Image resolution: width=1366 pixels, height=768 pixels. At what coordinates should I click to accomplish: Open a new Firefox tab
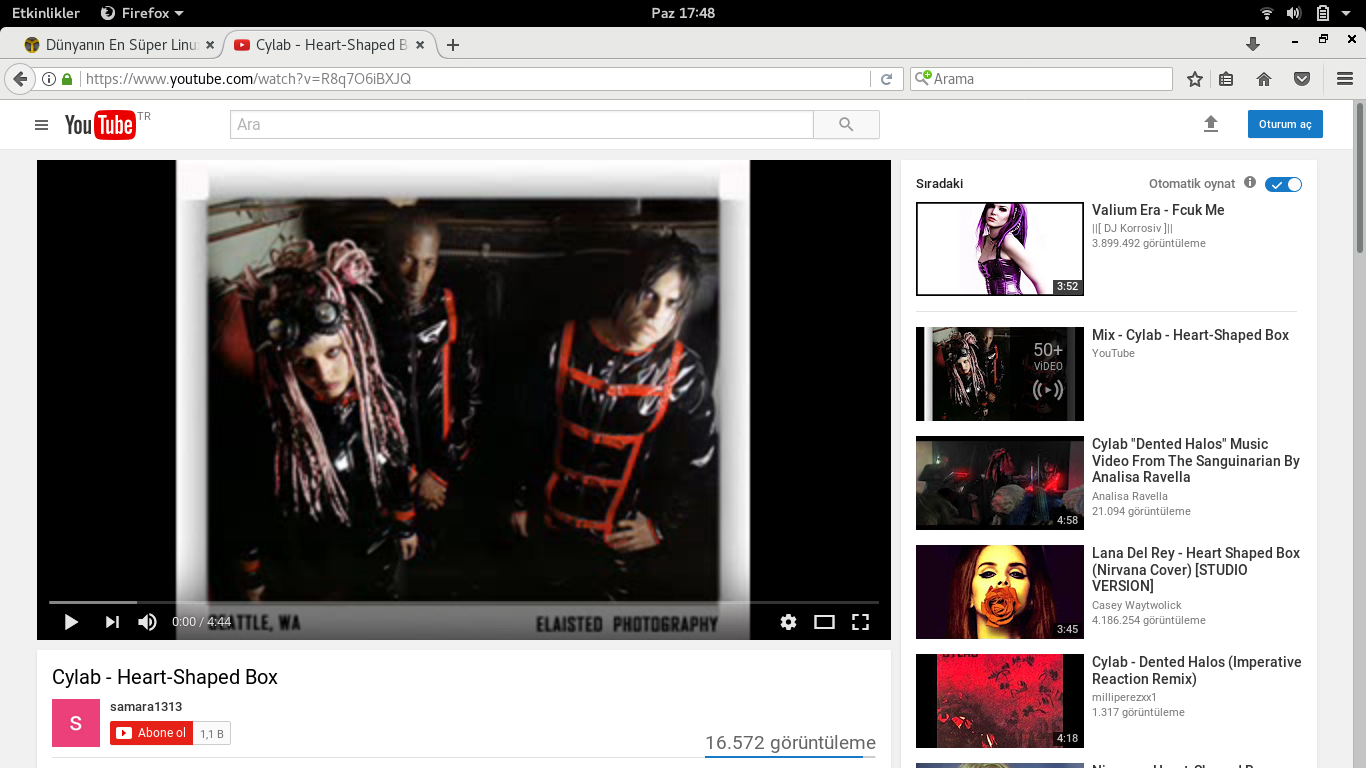453,45
